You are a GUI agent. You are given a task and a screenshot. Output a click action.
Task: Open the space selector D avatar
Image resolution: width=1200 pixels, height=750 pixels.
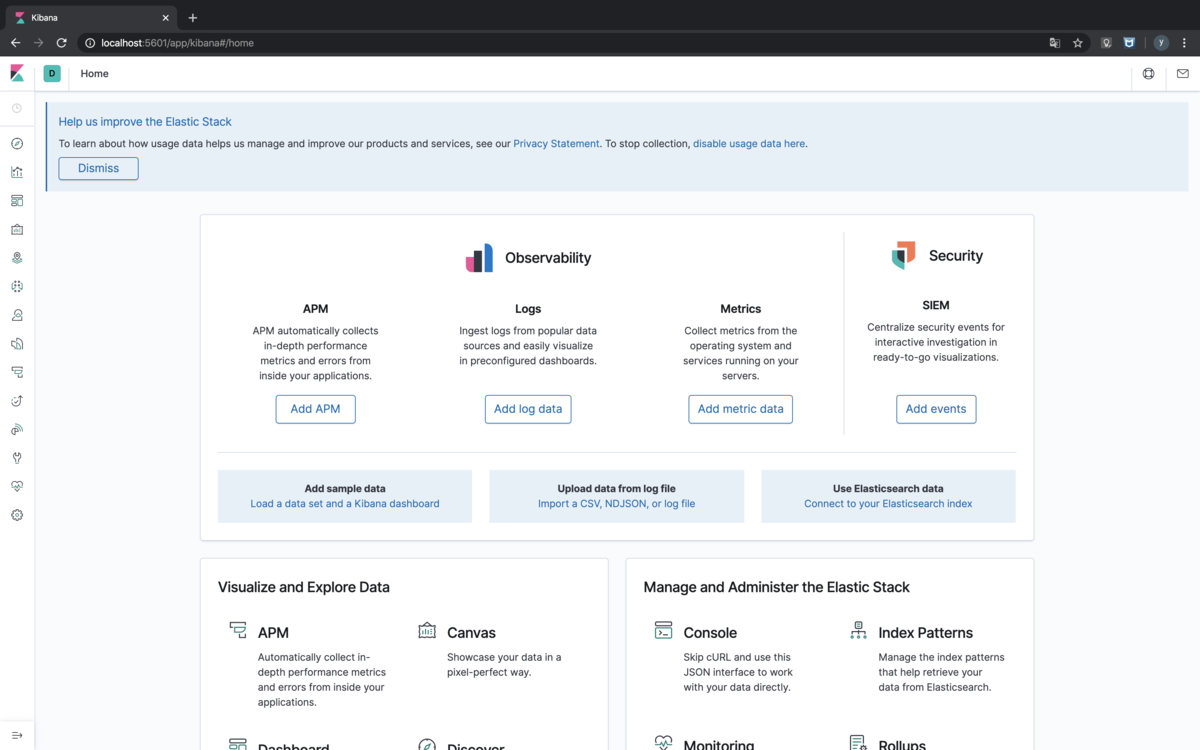(52, 73)
